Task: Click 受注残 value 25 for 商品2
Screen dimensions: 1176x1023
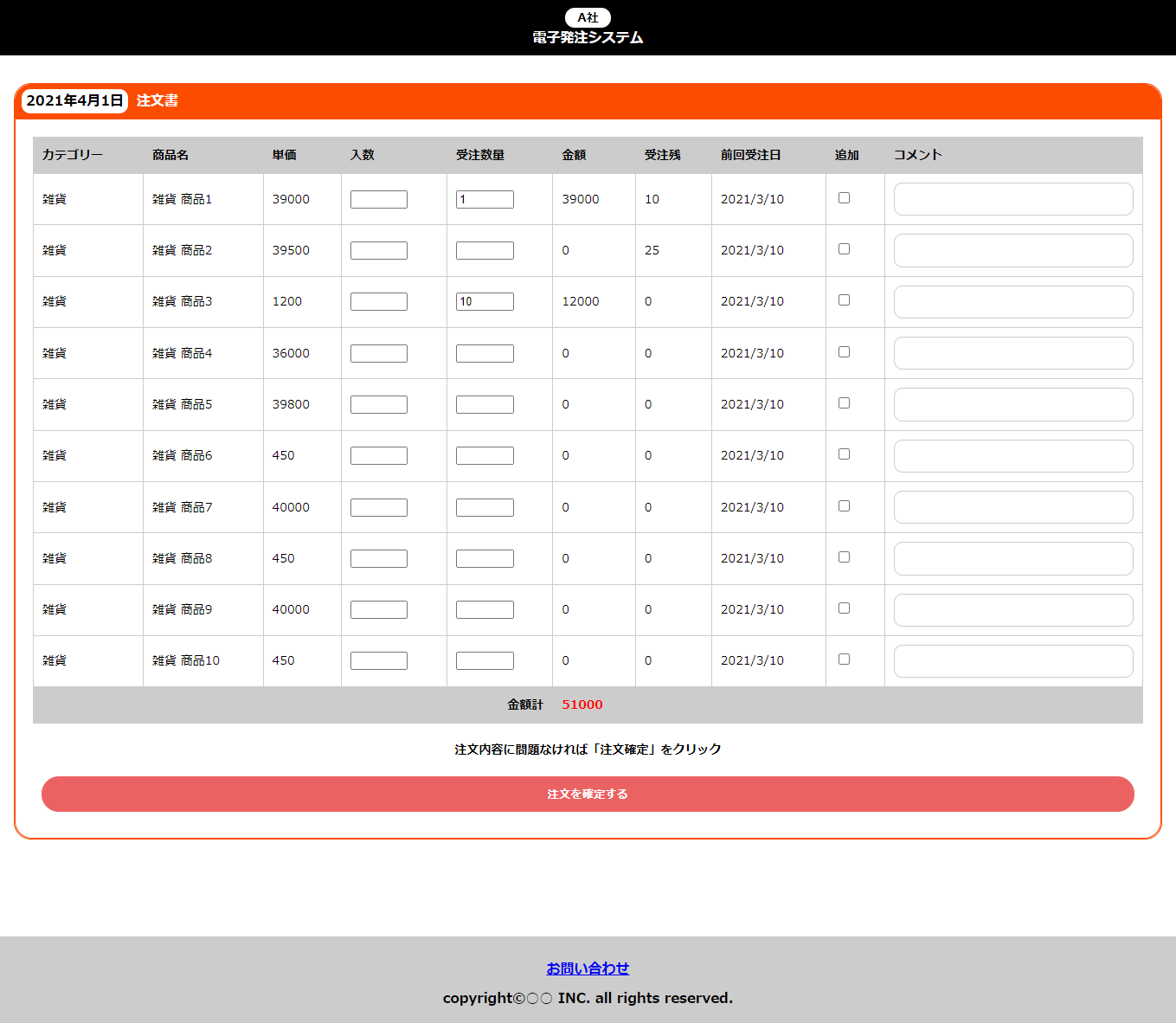Action: coord(652,250)
